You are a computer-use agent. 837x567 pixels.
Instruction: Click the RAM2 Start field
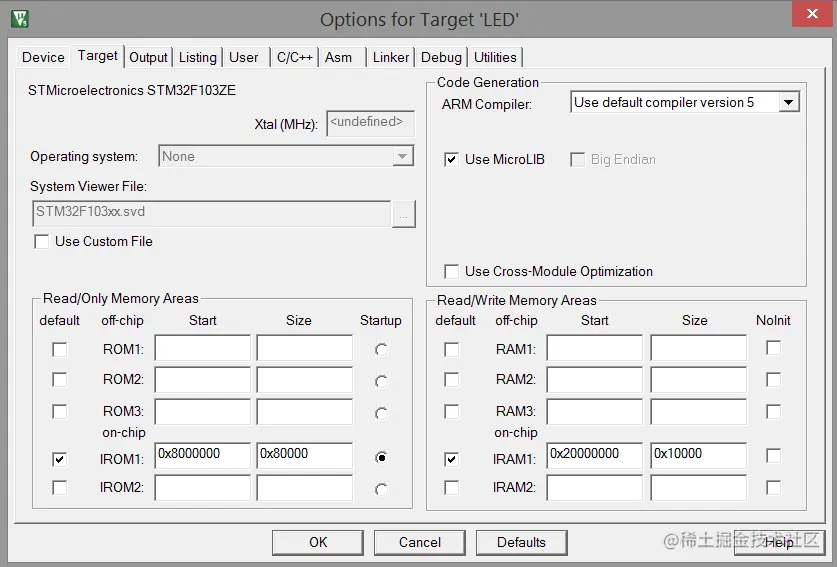595,380
